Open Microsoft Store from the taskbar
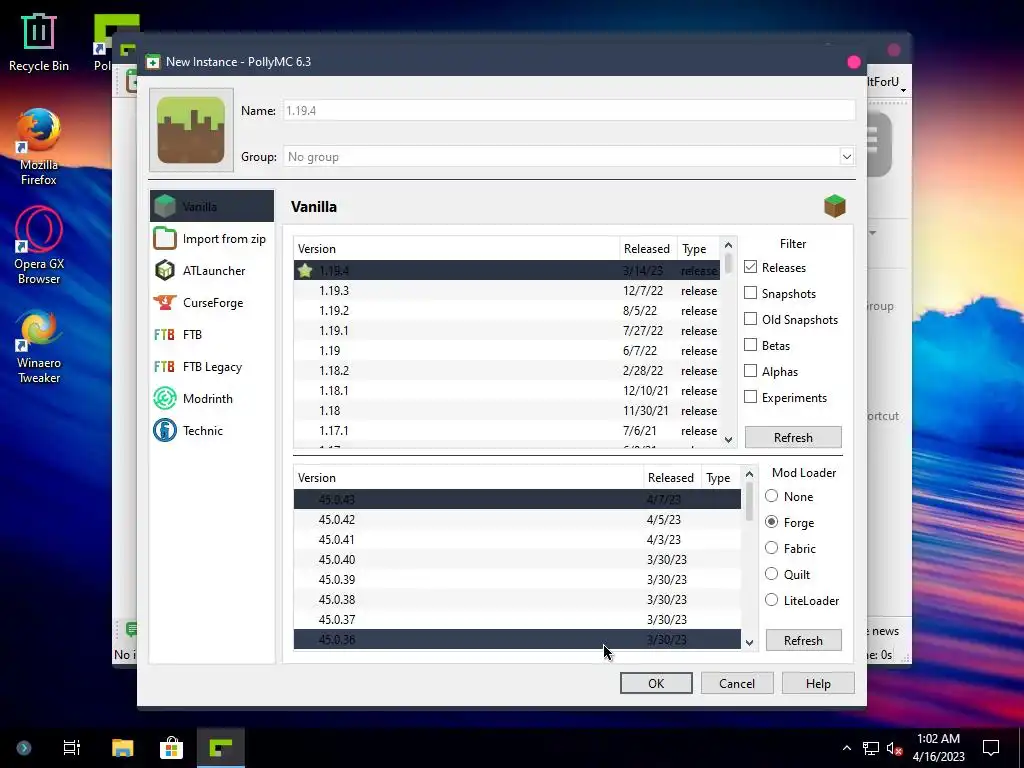This screenshot has height=768, width=1024. pos(171,748)
